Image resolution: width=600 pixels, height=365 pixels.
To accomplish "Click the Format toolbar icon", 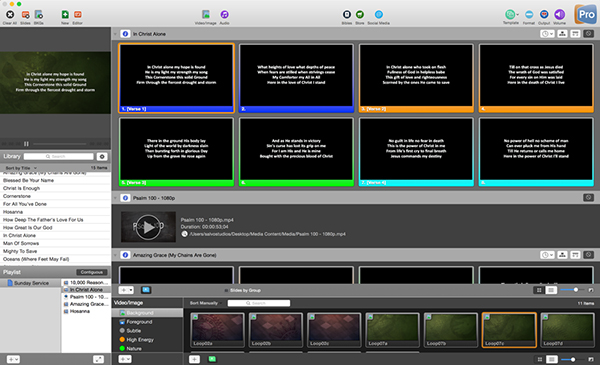I will tap(529, 15).
